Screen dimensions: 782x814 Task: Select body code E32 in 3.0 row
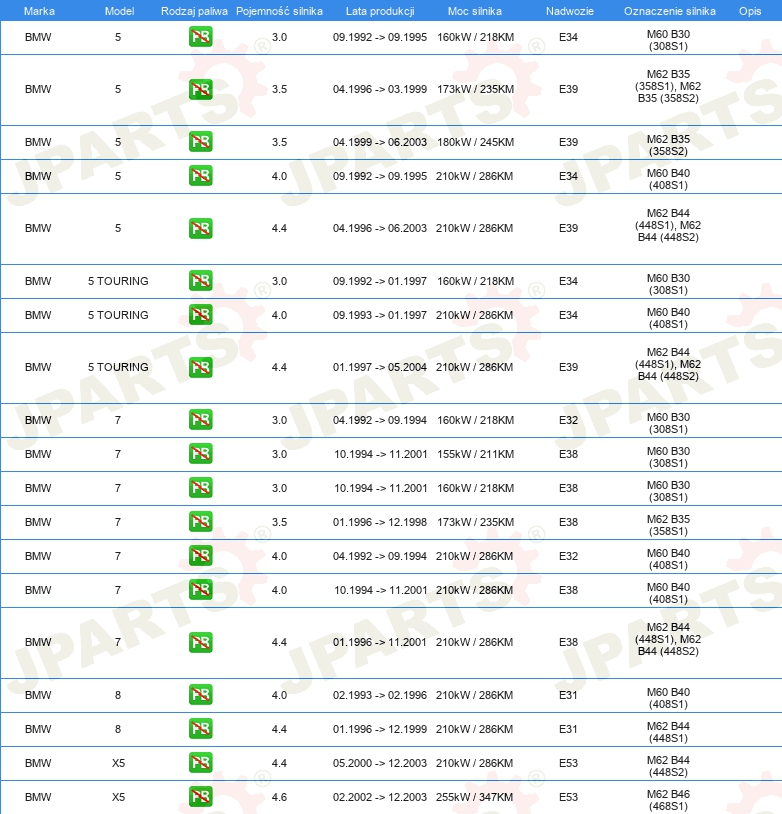tap(568, 419)
